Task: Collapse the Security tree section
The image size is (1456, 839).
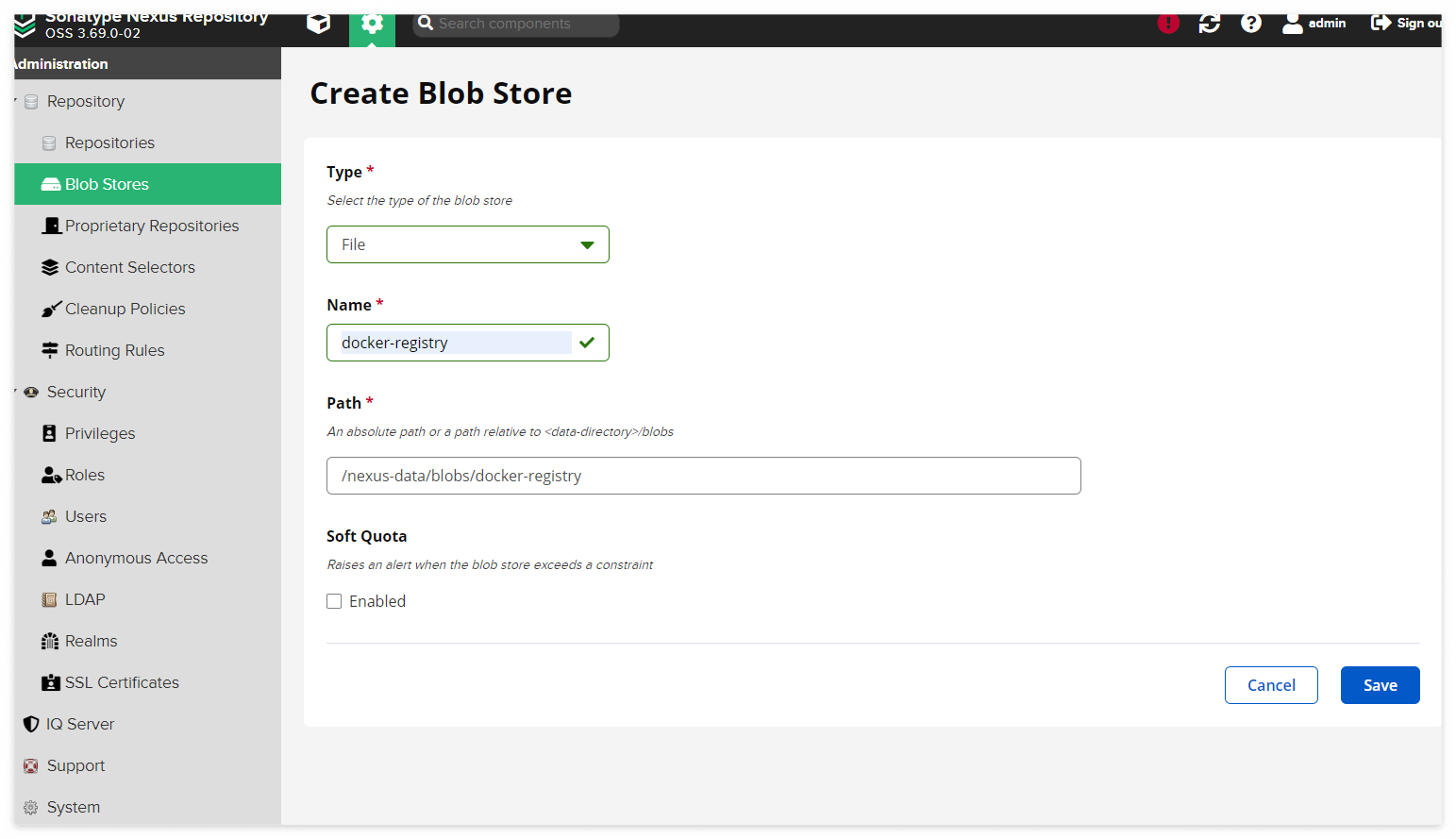Action: [x=16, y=392]
